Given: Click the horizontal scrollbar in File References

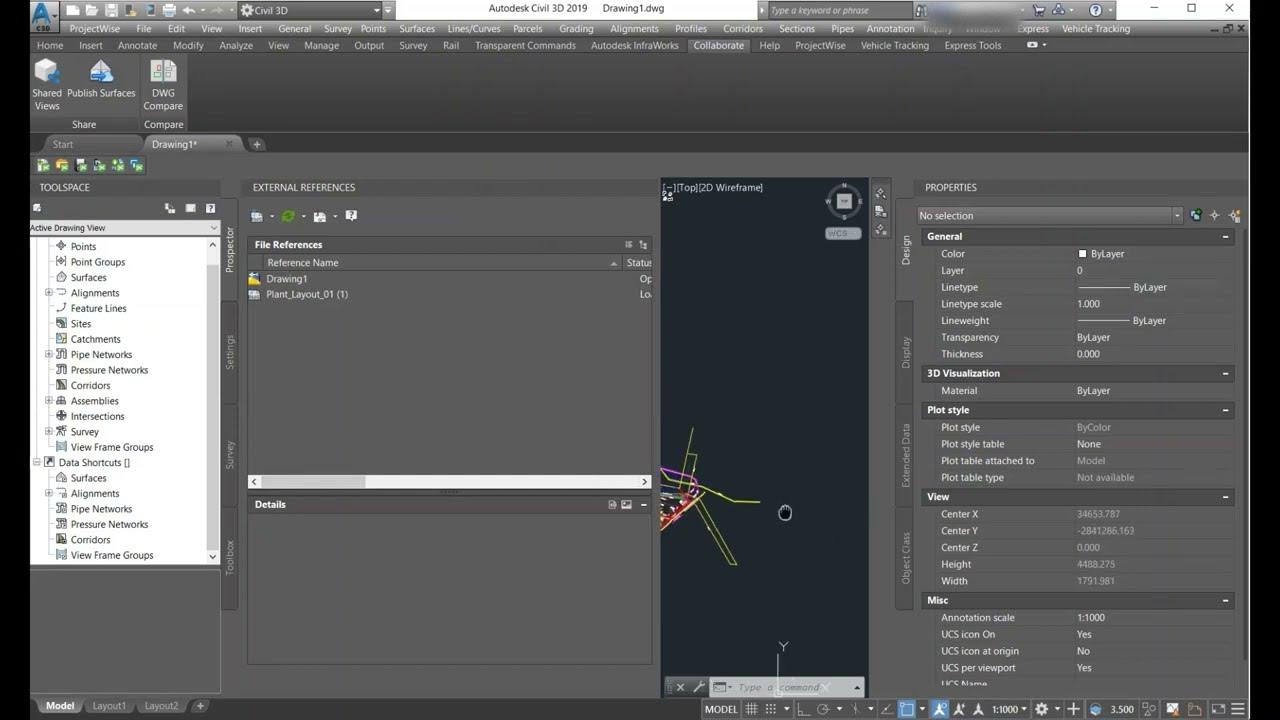Looking at the screenshot, I should [450, 482].
